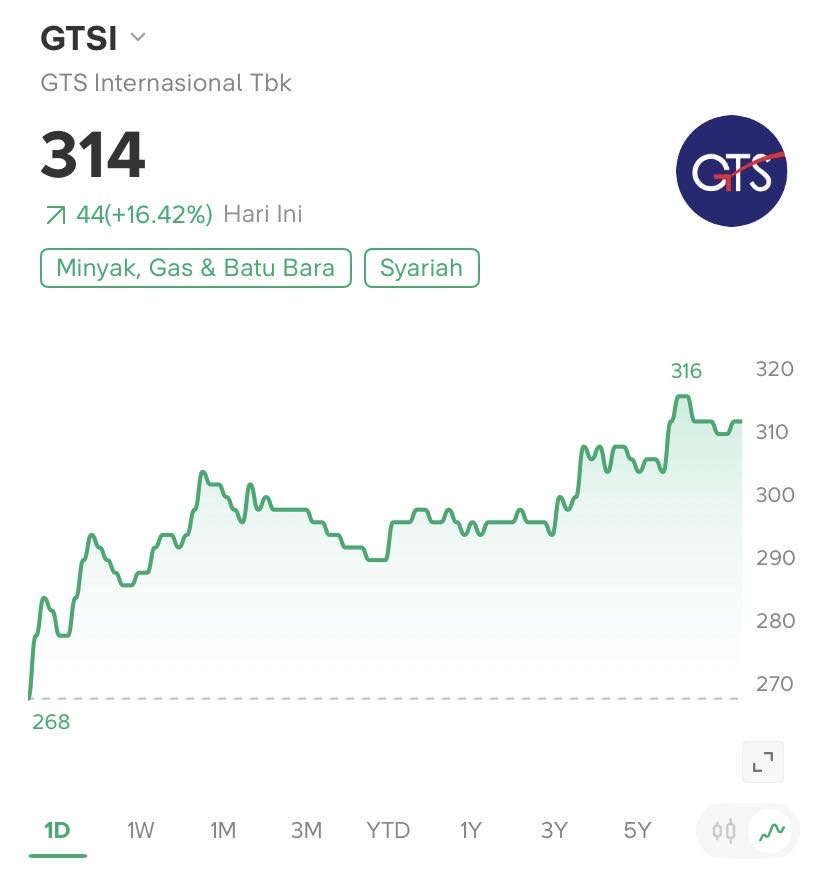
Task: Switch to line chart view
Action: pos(769,831)
